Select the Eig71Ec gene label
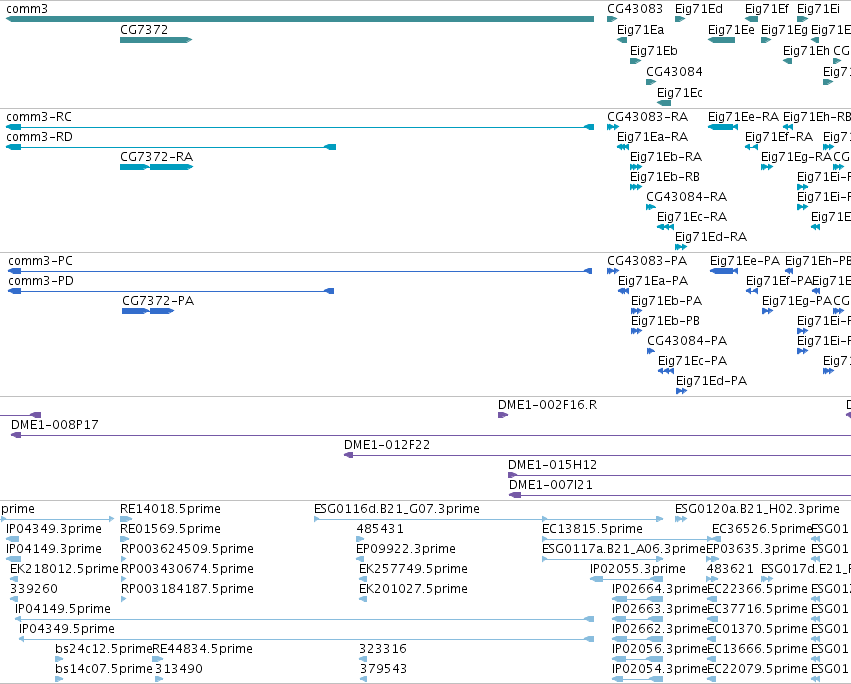 (679, 93)
